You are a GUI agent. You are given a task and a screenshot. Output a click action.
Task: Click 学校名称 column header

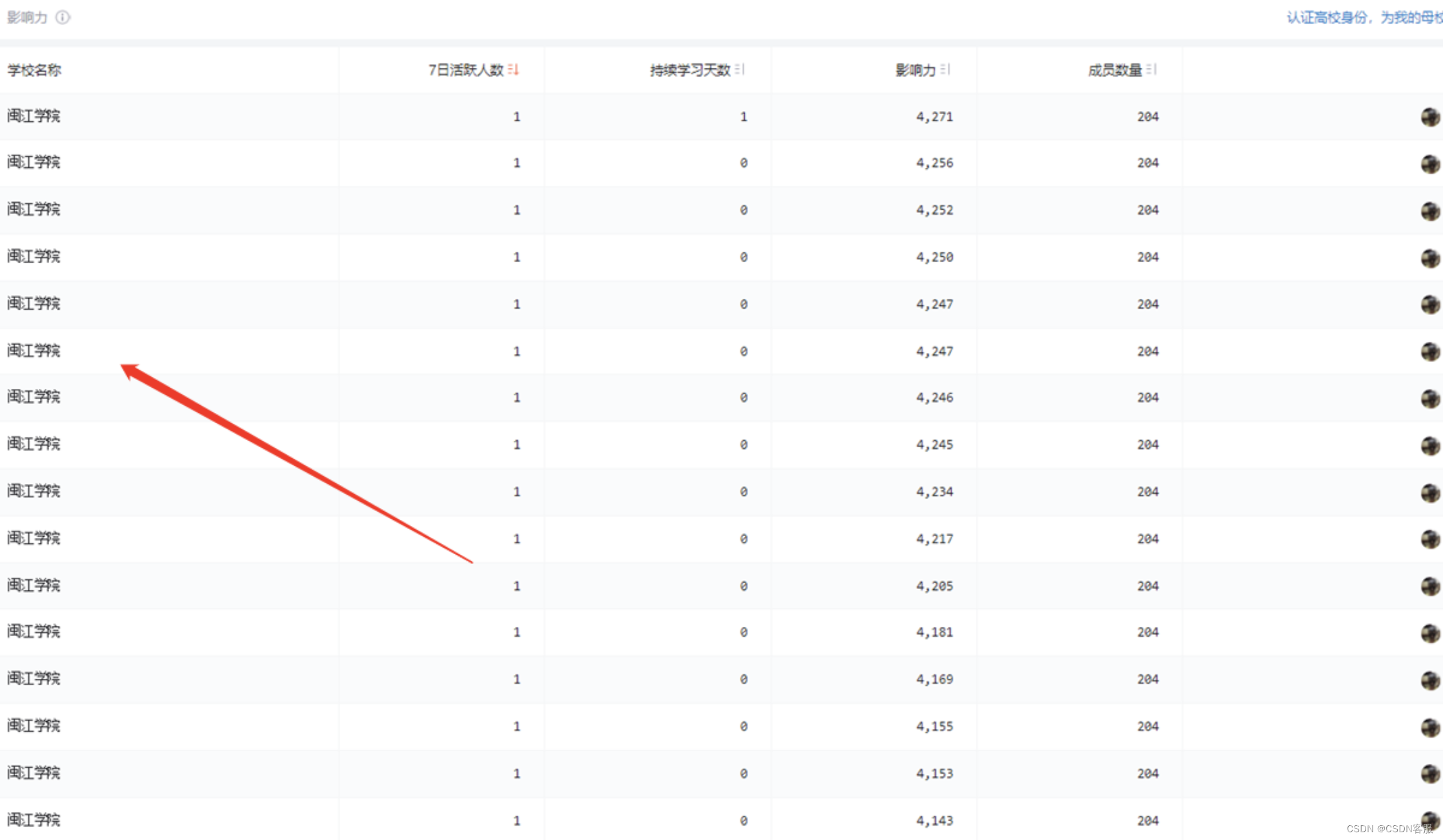[x=34, y=70]
